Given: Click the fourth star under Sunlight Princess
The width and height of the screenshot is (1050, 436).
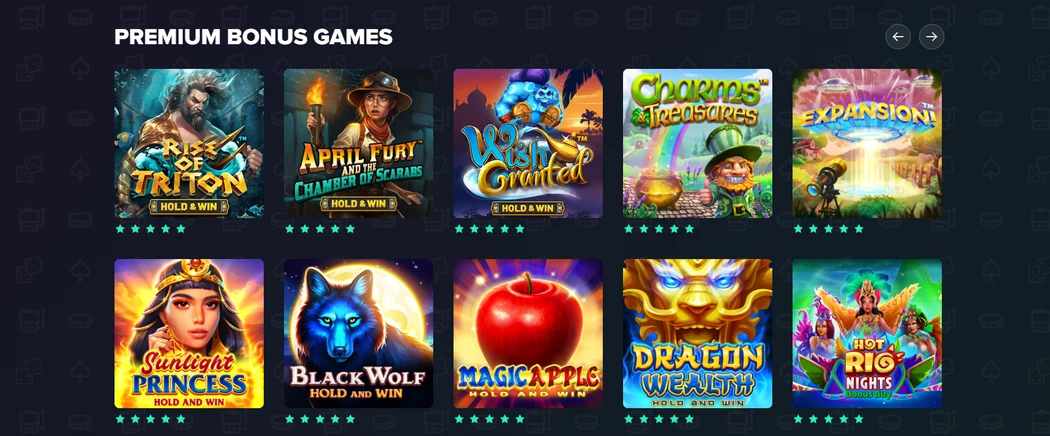Looking at the screenshot, I should pyautogui.click(x=165, y=419).
